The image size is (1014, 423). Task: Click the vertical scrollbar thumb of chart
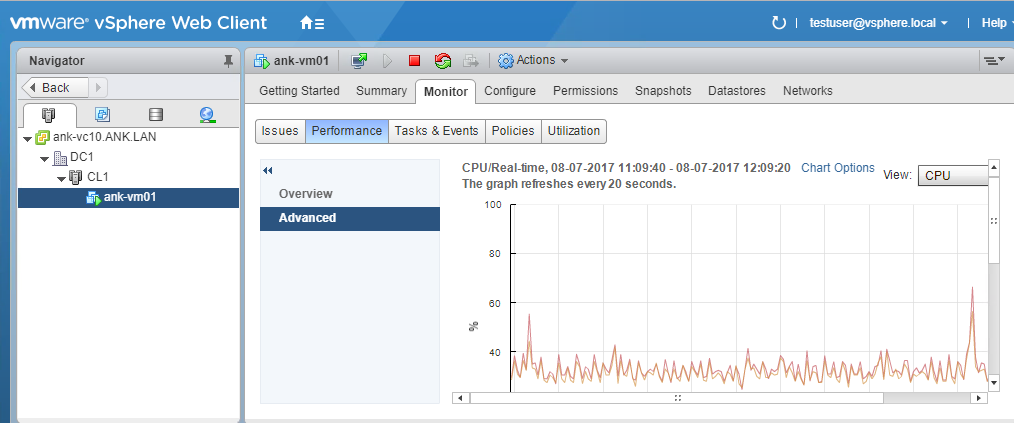click(x=994, y=221)
